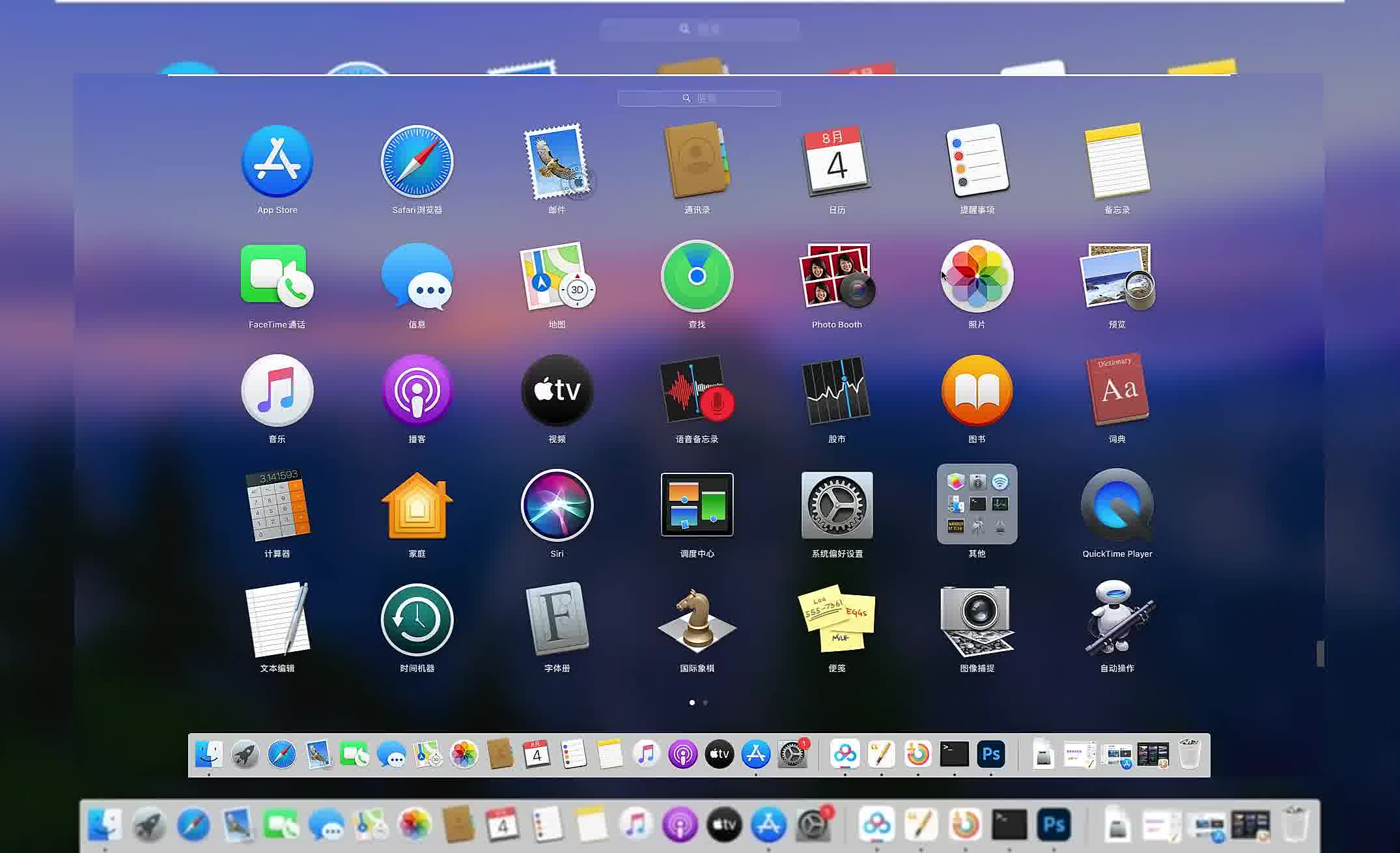The width and height of the screenshot is (1400, 853).
Task: Open Photo Booth app
Action: click(x=837, y=276)
